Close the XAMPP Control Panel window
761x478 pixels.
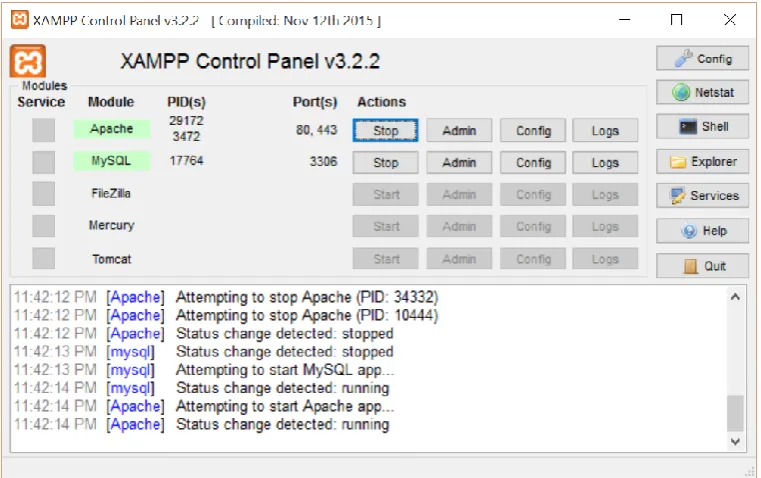729,20
